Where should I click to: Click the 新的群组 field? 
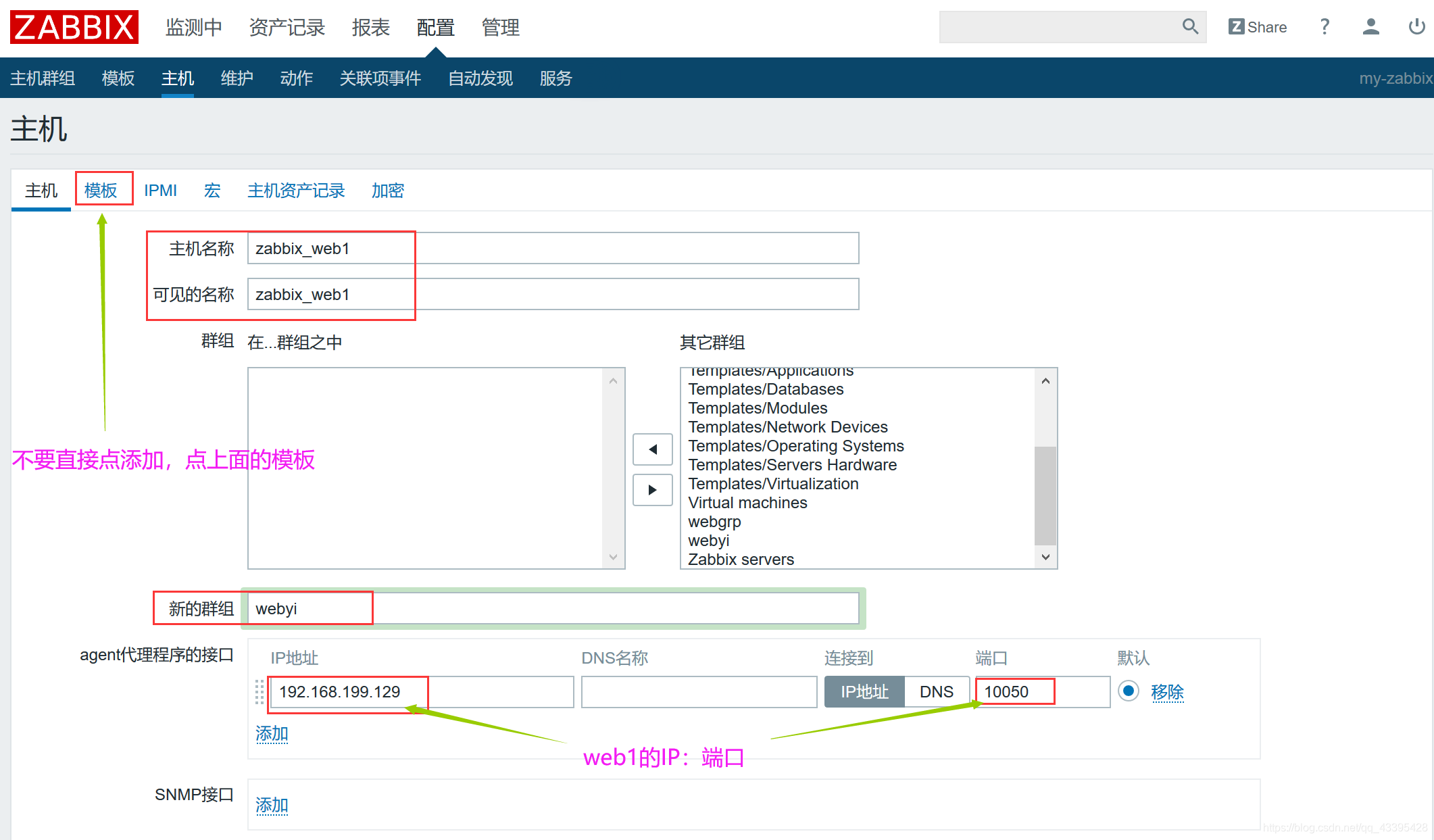553,609
